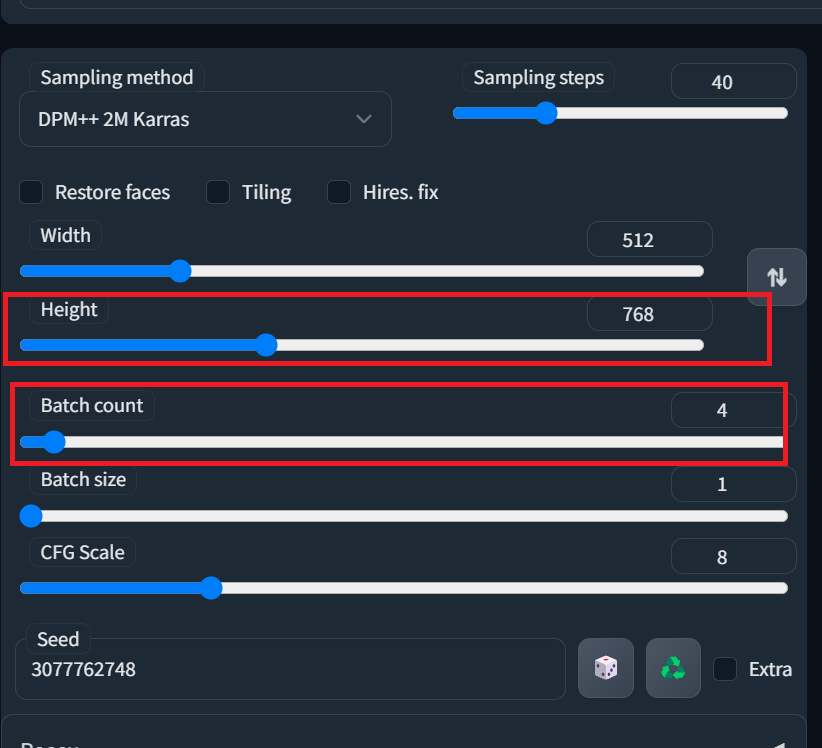The width and height of the screenshot is (822, 748).
Task: Click the green recycle icon to reuse seed
Action: [x=673, y=668]
